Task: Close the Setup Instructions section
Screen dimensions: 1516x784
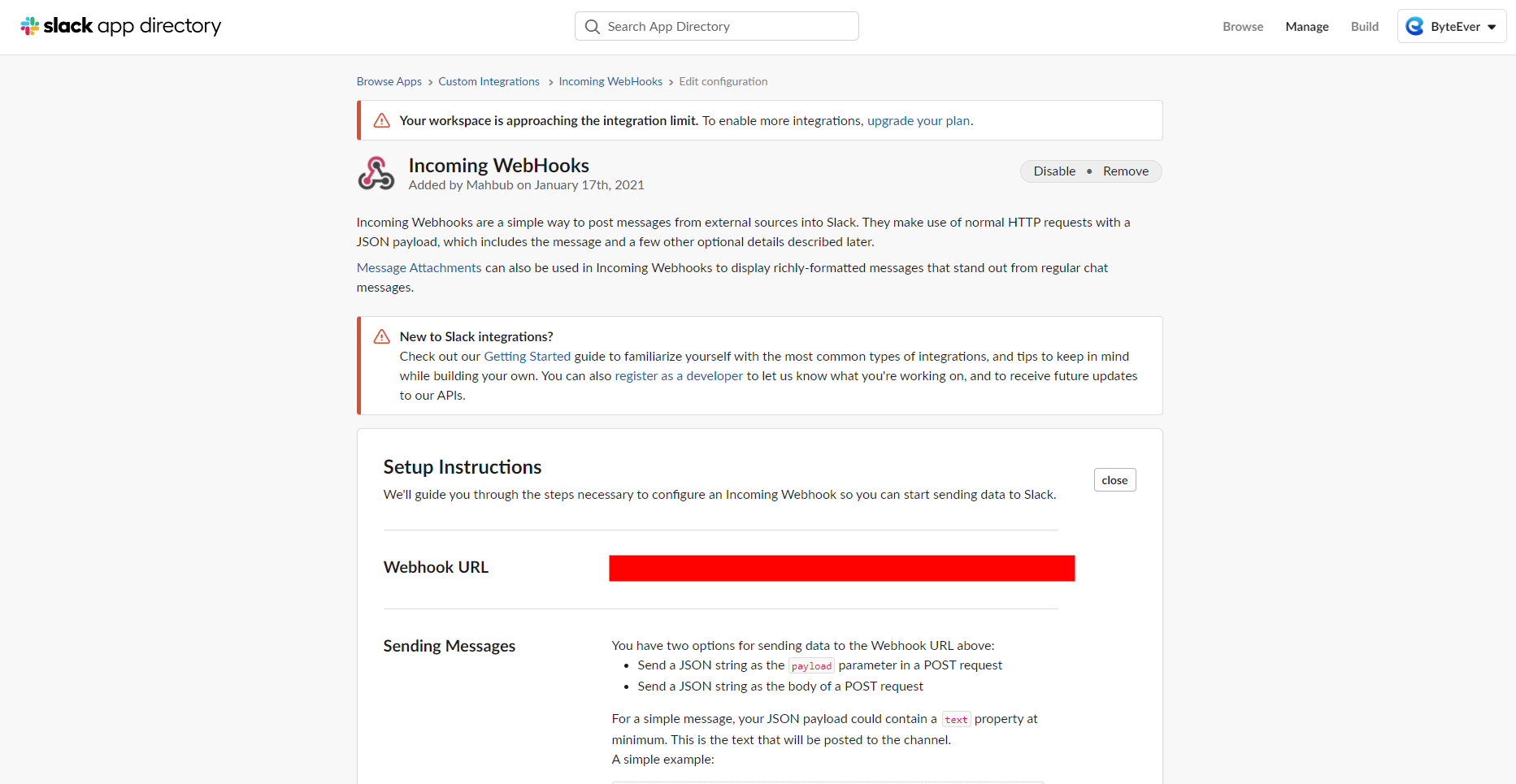Action: (1114, 480)
